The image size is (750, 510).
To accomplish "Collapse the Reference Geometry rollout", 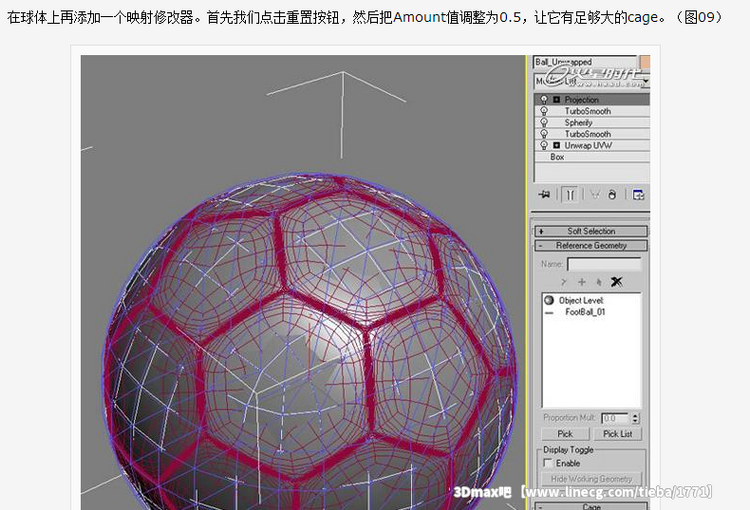I will click(591, 245).
